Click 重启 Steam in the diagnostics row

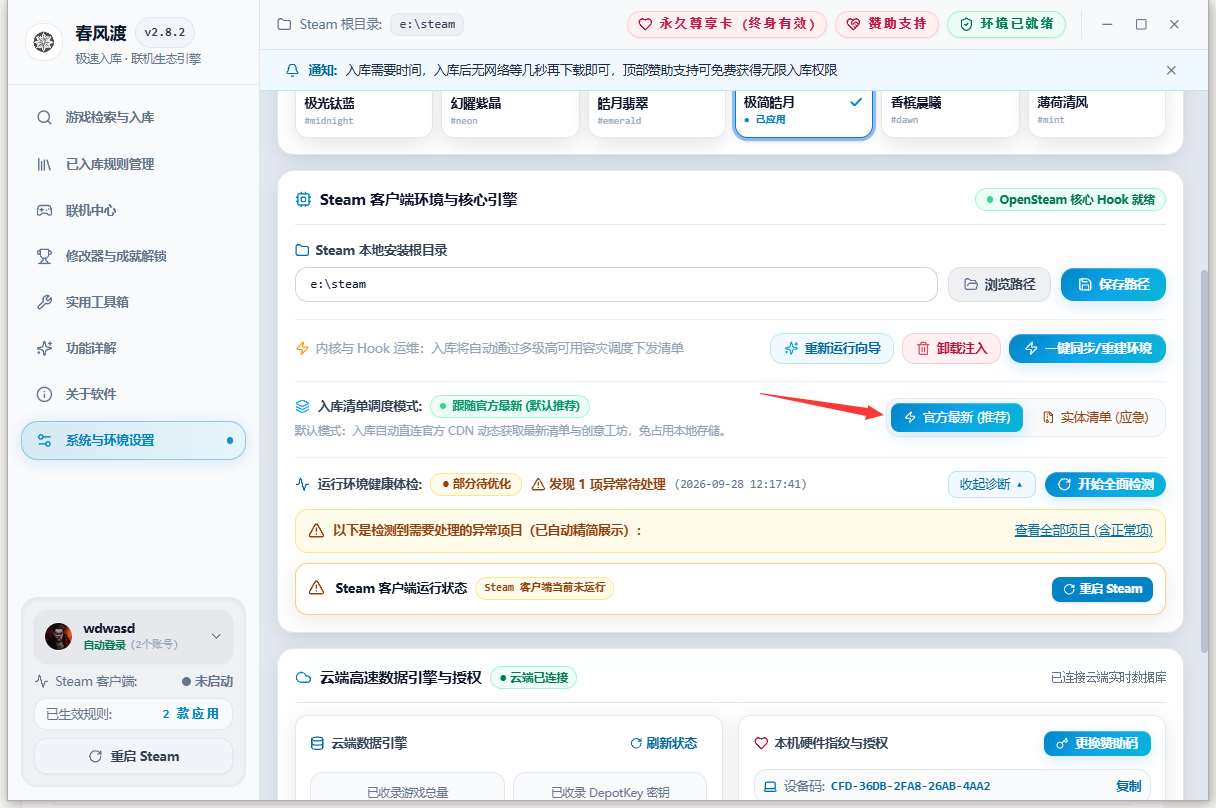tap(1102, 589)
